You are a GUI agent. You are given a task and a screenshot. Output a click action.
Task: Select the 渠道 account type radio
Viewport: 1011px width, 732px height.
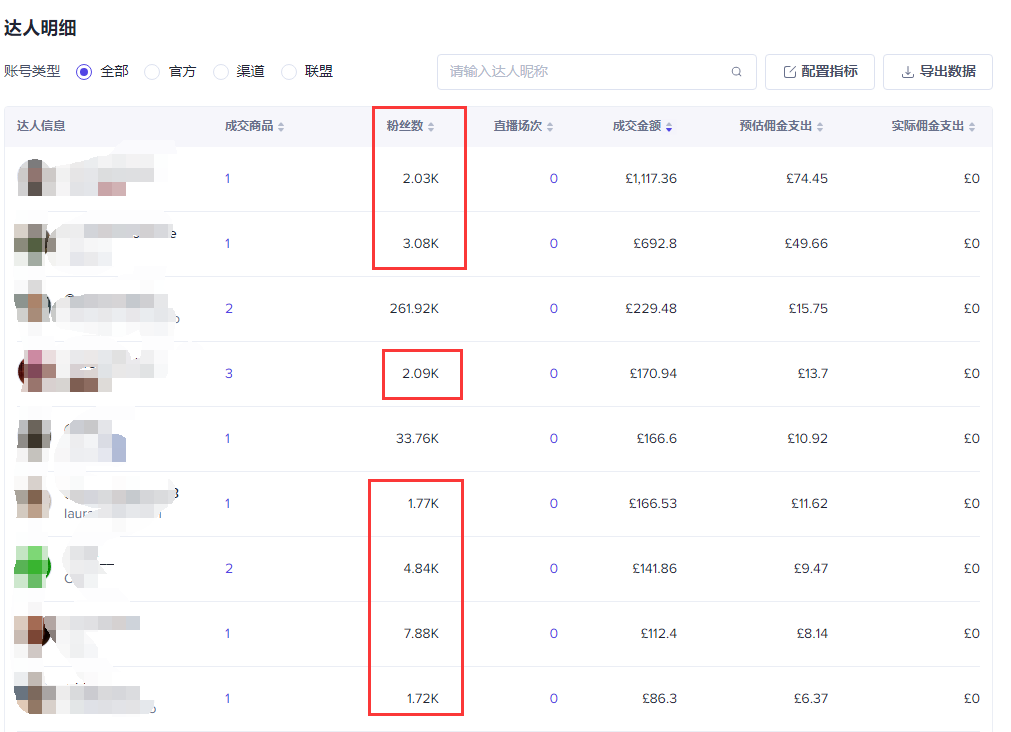click(221, 72)
